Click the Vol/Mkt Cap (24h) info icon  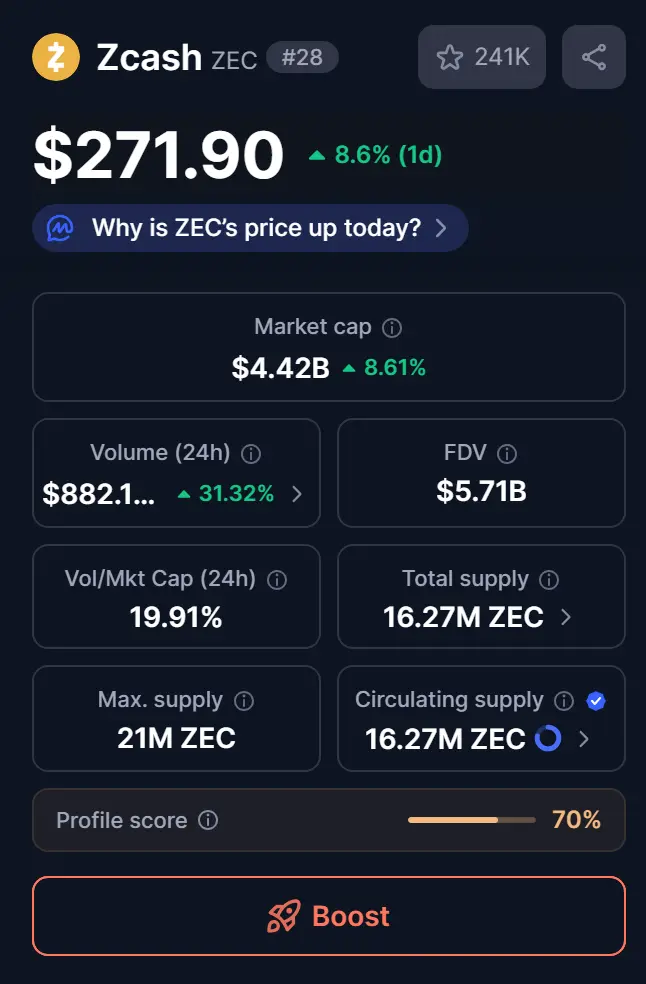click(277, 580)
